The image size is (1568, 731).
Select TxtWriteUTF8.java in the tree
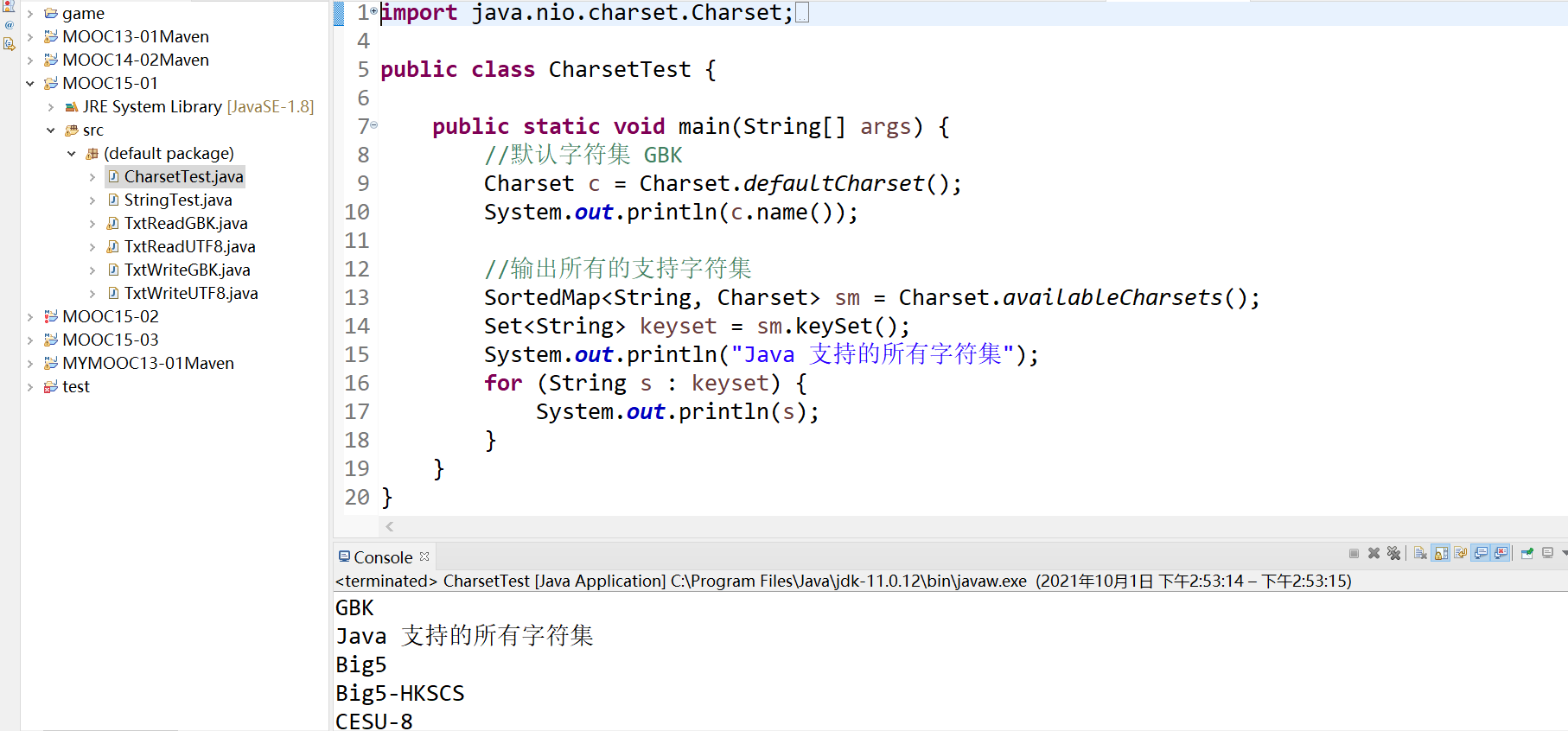click(191, 294)
